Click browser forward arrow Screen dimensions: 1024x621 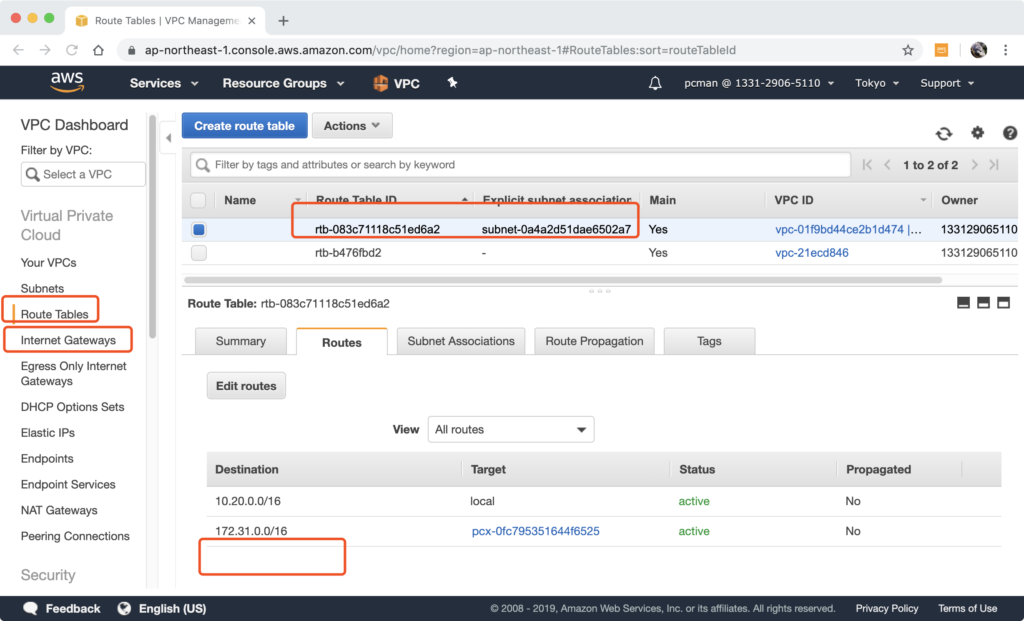(x=45, y=50)
